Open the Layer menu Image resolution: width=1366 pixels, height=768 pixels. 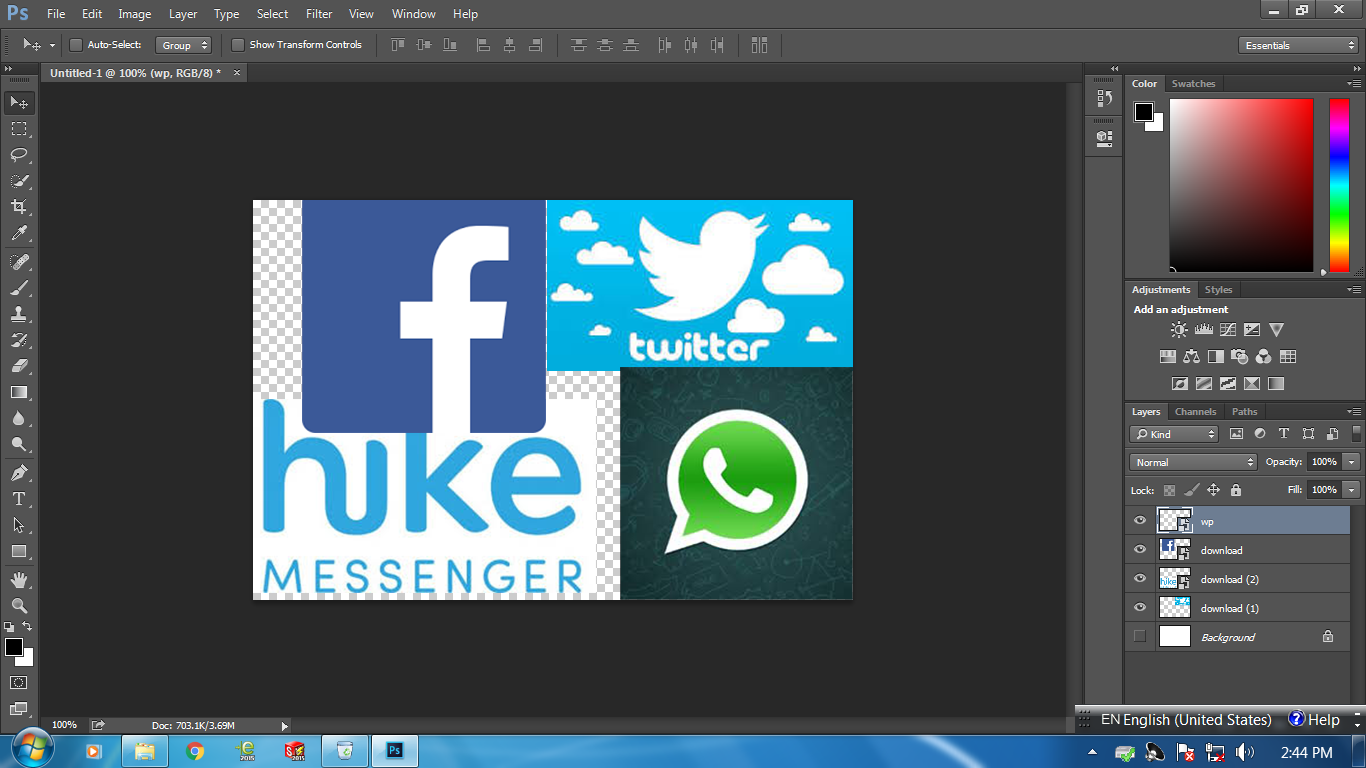183,14
